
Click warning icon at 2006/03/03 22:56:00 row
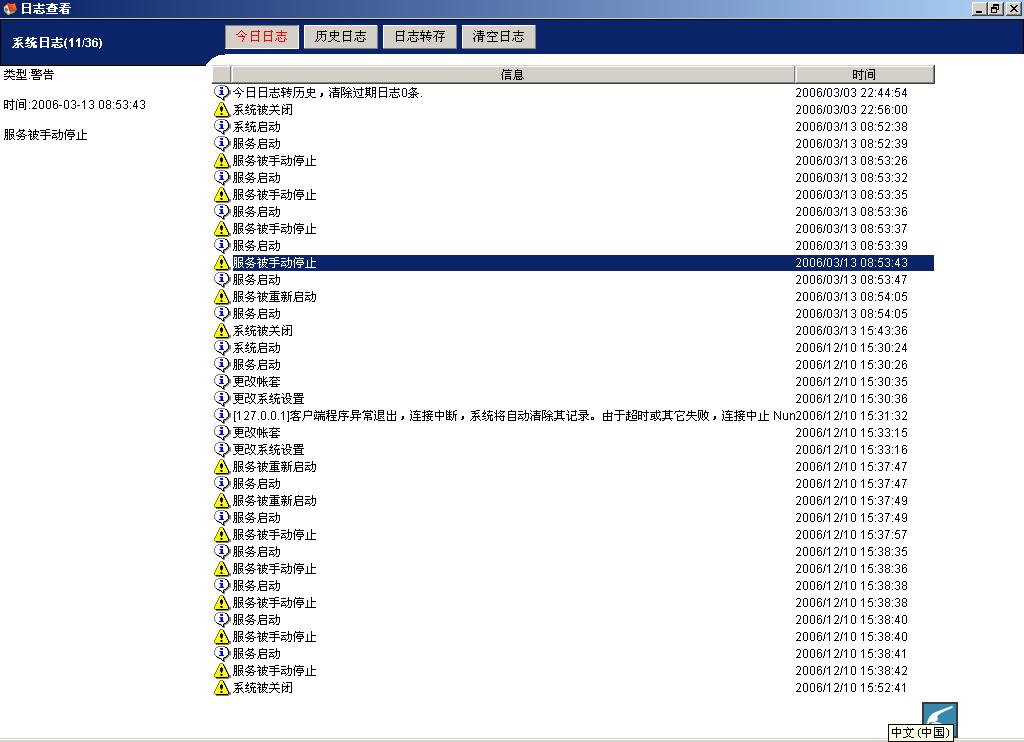click(x=222, y=109)
